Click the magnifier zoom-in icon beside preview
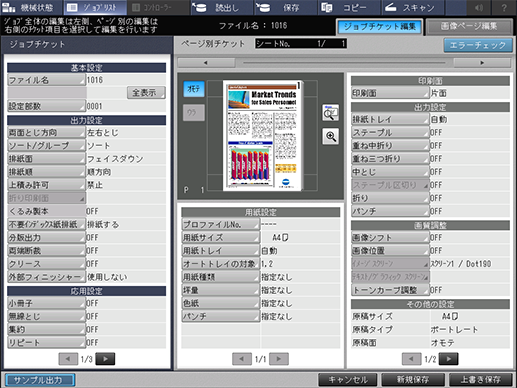The image size is (517, 388). (x=331, y=136)
